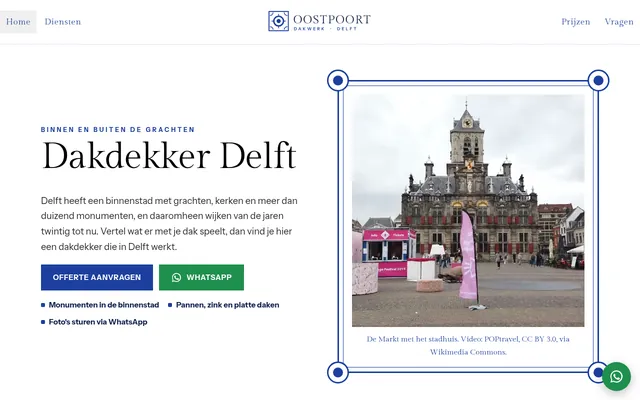Open the Vragen navigation link

(619, 22)
